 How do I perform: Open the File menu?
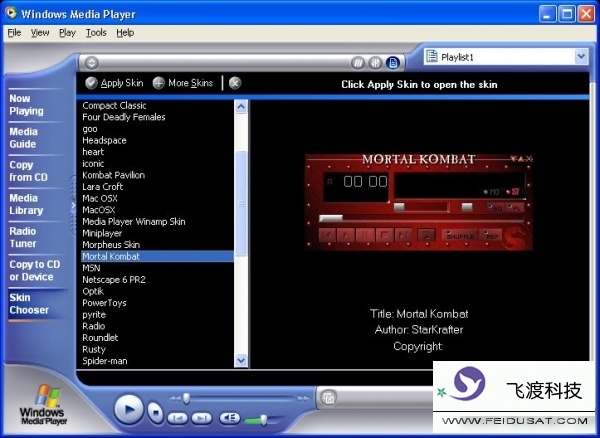click(x=14, y=33)
